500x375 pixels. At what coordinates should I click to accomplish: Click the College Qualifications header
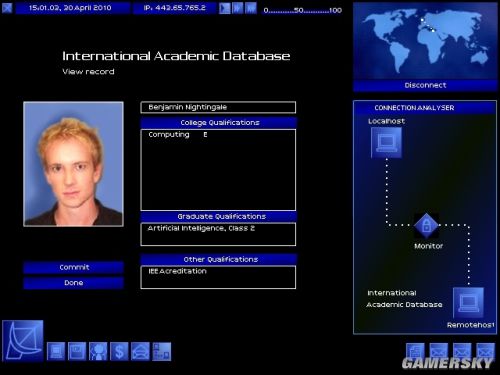pyautogui.click(x=218, y=123)
